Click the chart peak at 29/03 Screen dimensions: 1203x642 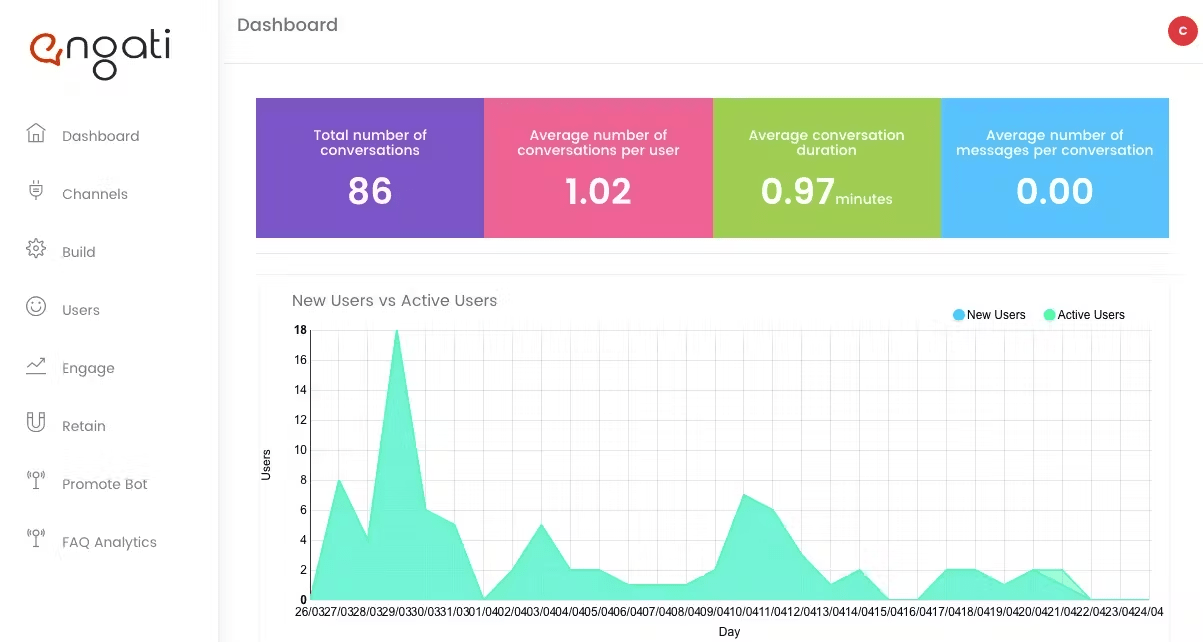pos(397,330)
